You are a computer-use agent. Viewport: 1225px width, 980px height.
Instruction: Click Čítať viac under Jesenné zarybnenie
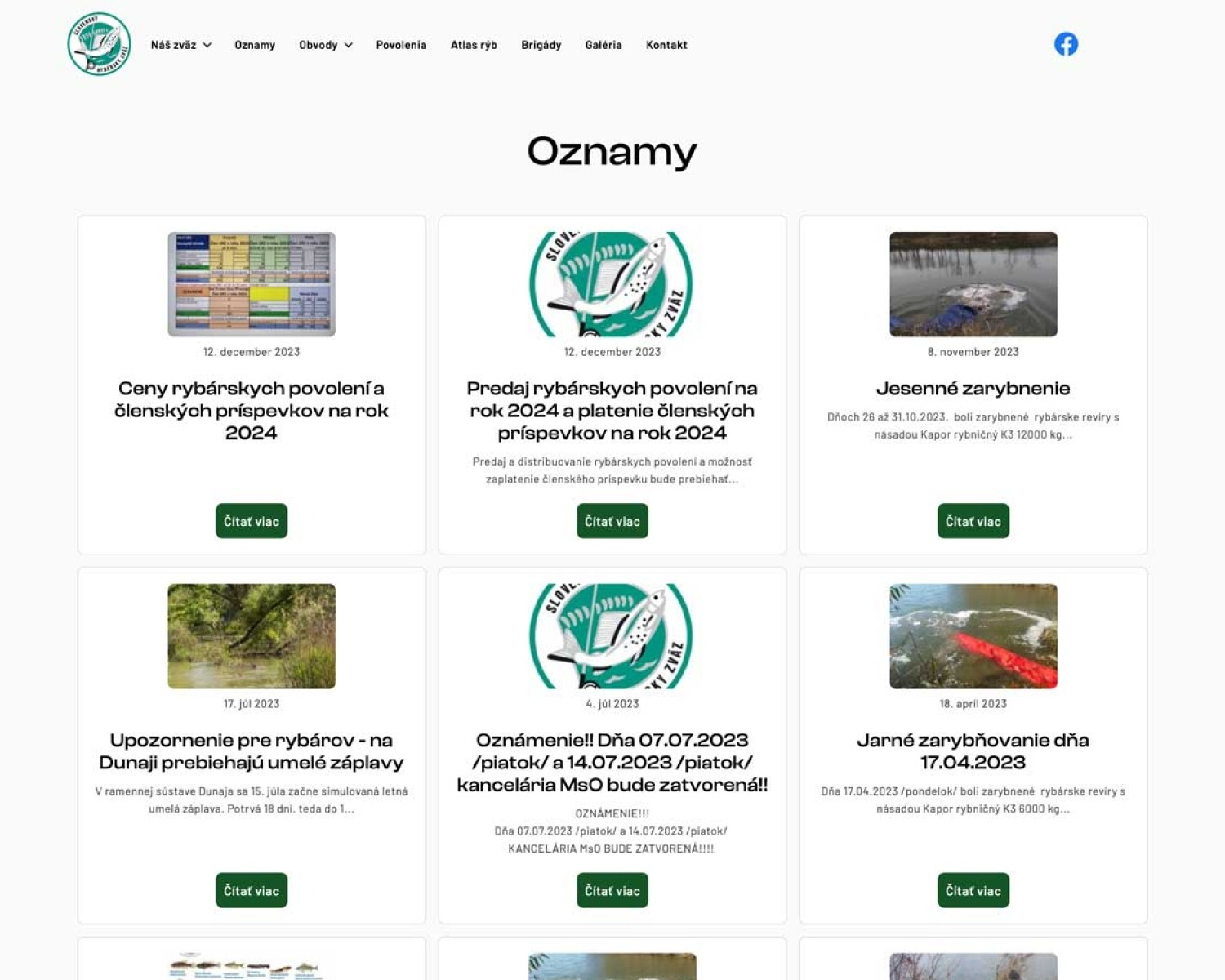point(973,521)
